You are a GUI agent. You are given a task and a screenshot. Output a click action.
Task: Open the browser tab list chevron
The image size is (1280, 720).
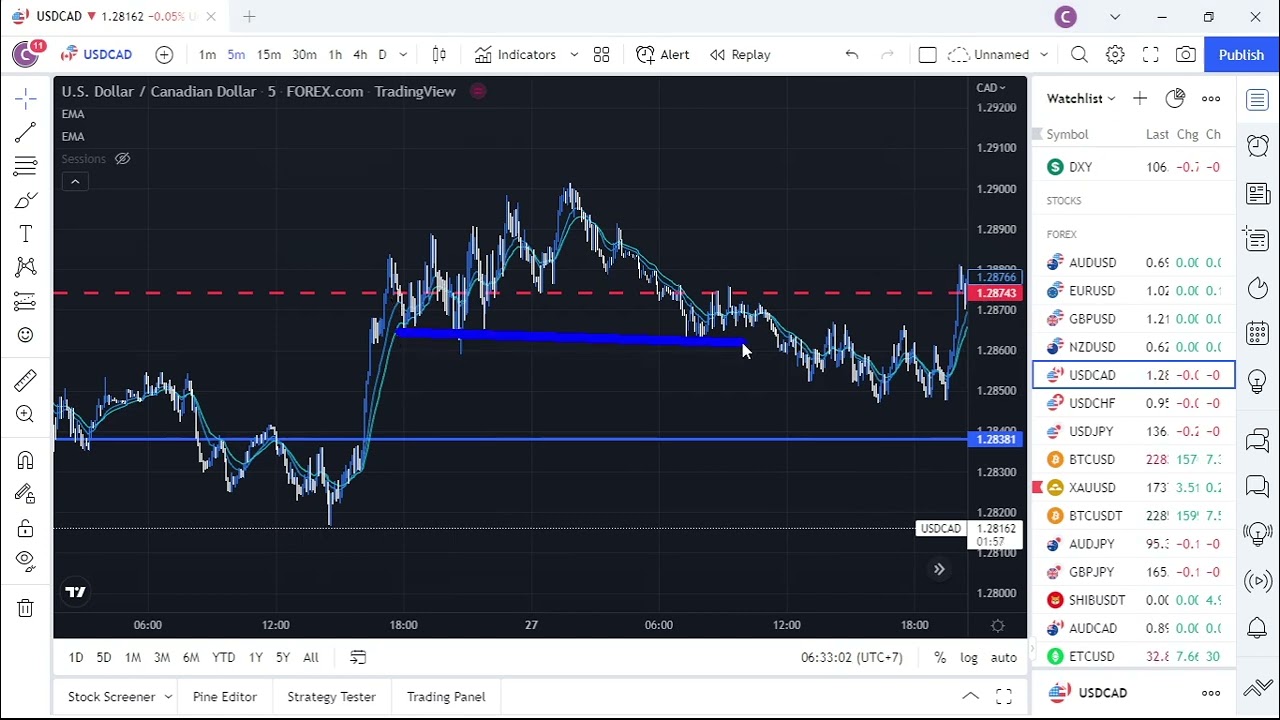pos(1115,17)
